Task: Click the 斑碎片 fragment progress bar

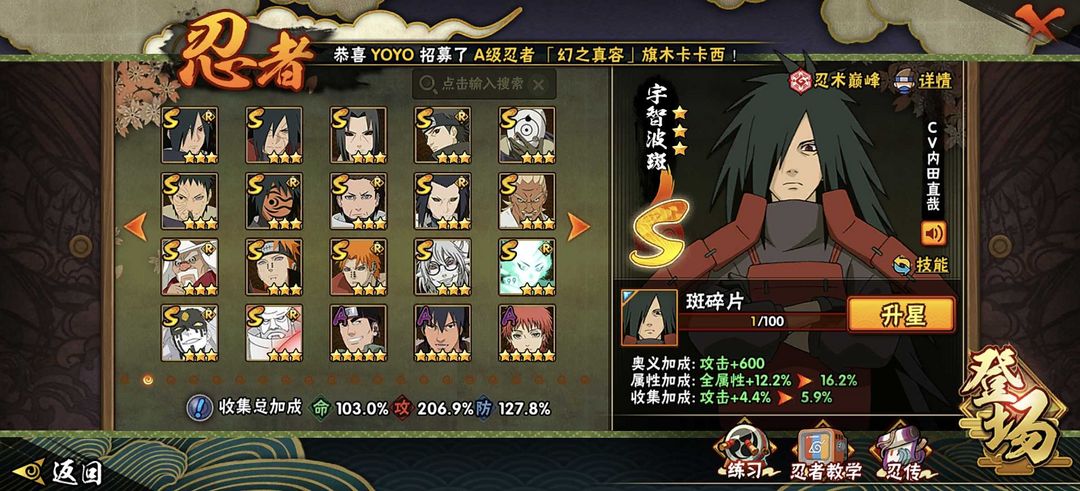Action: point(760,322)
